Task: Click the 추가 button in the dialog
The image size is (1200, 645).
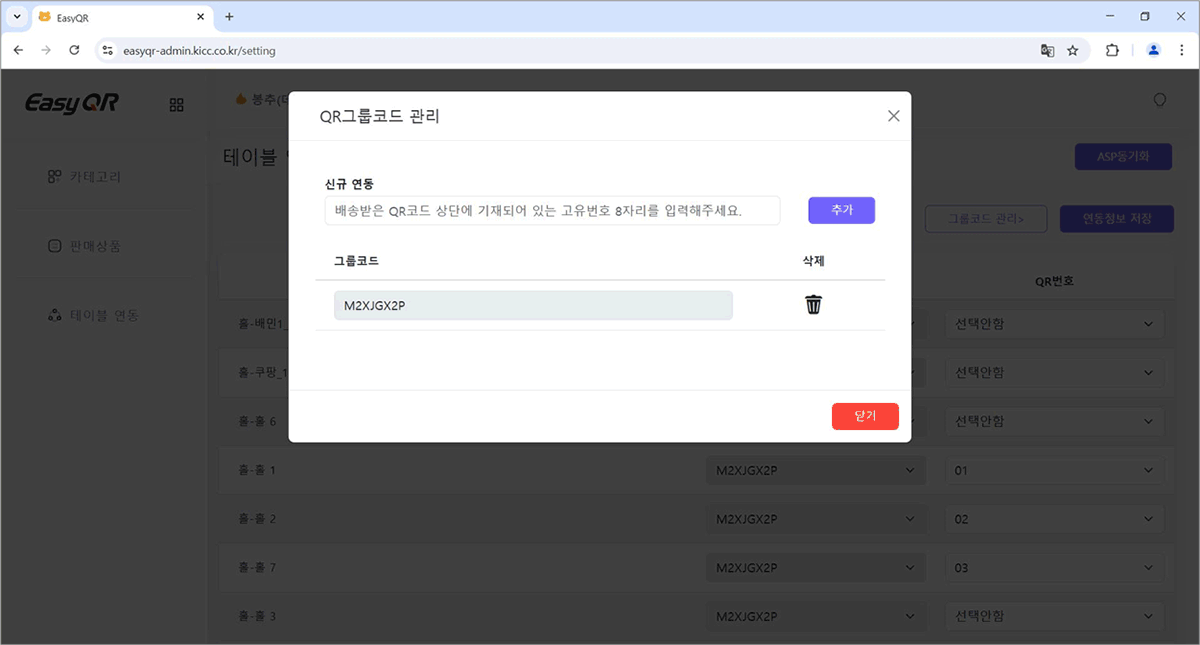Action: pos(841,210)
